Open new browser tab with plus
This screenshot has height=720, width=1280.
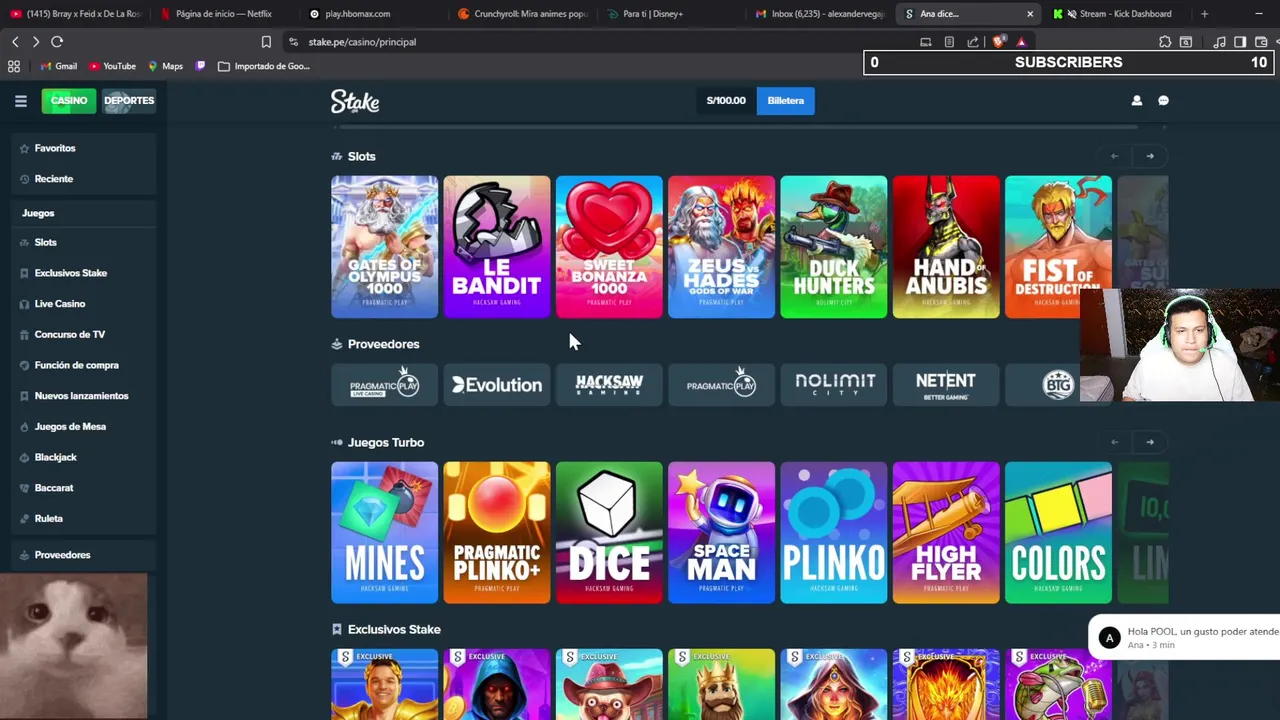coord(1204,14)
